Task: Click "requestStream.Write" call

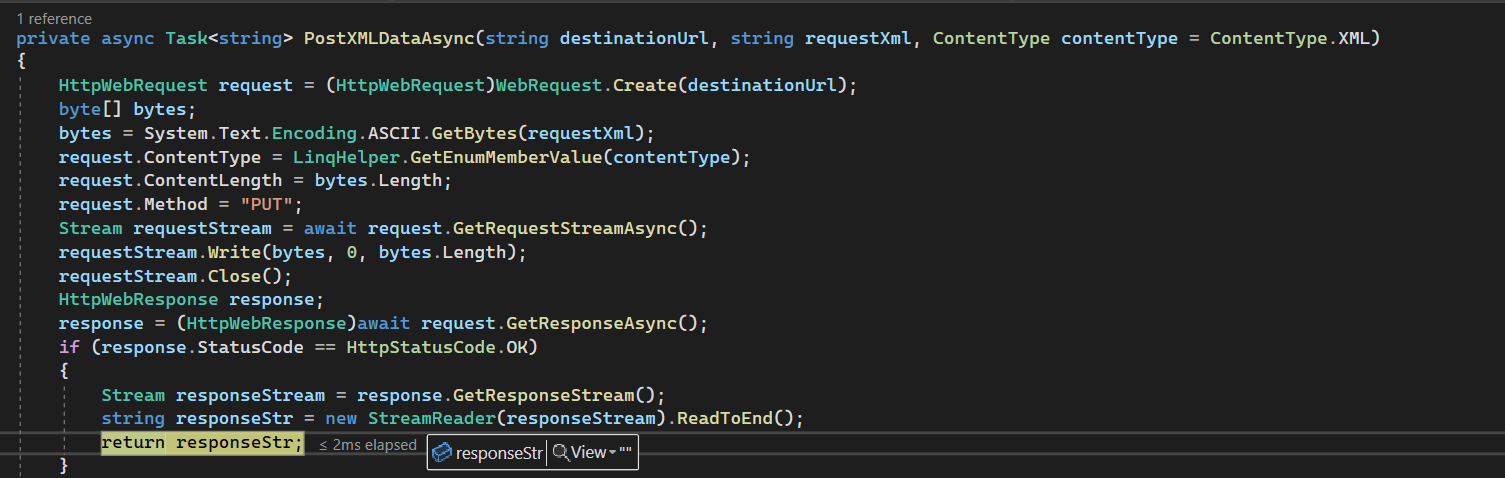Action: tap(160, 252)
